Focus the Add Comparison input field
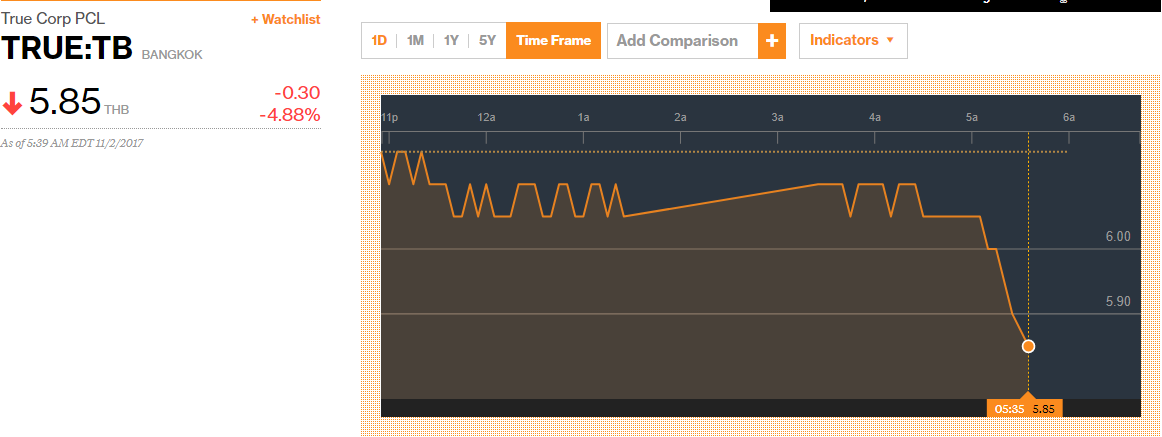Viewport: 1162px width, 437px height. tap(682, 41)
